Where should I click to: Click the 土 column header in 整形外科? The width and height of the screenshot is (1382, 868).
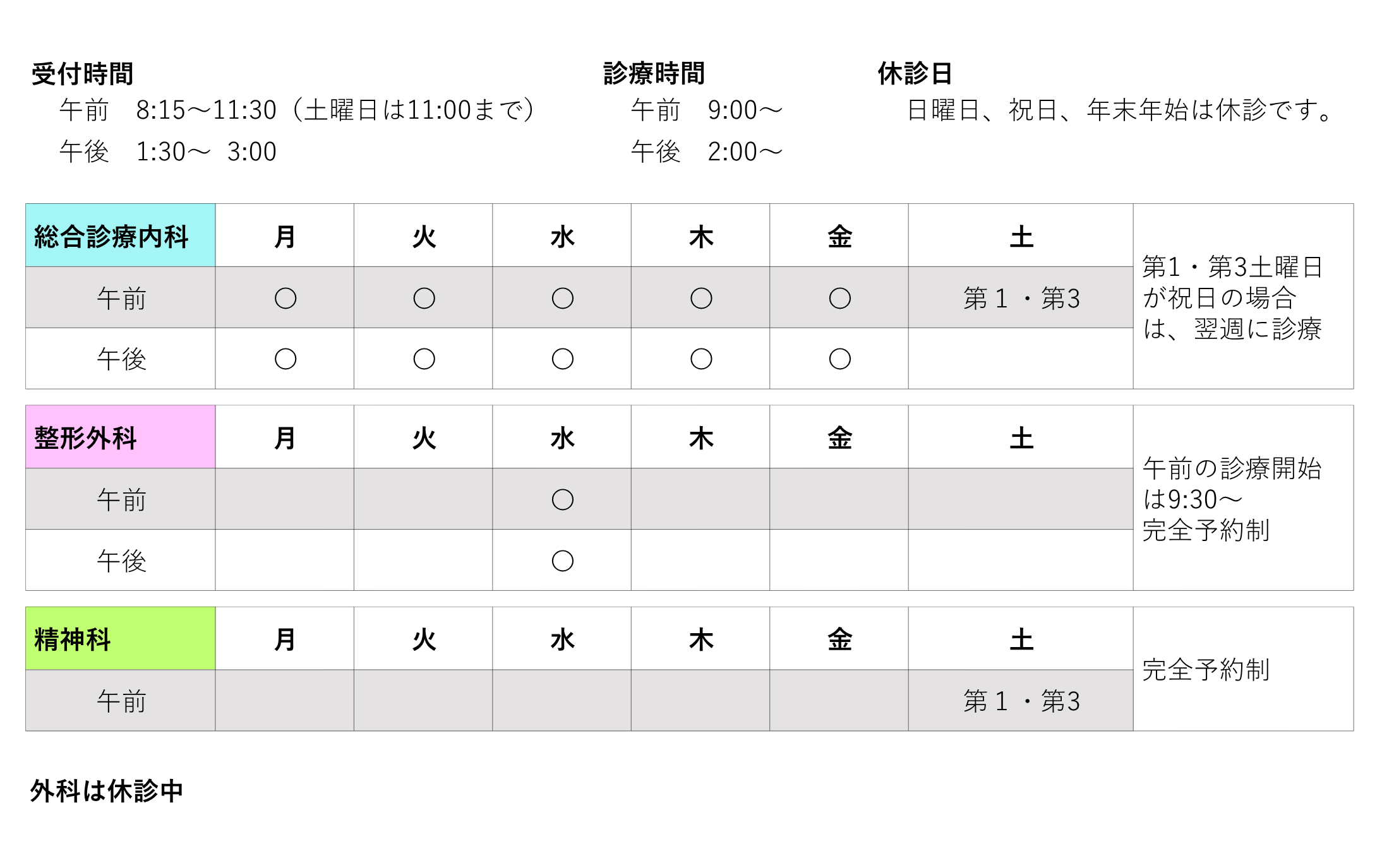[1021, 437]
